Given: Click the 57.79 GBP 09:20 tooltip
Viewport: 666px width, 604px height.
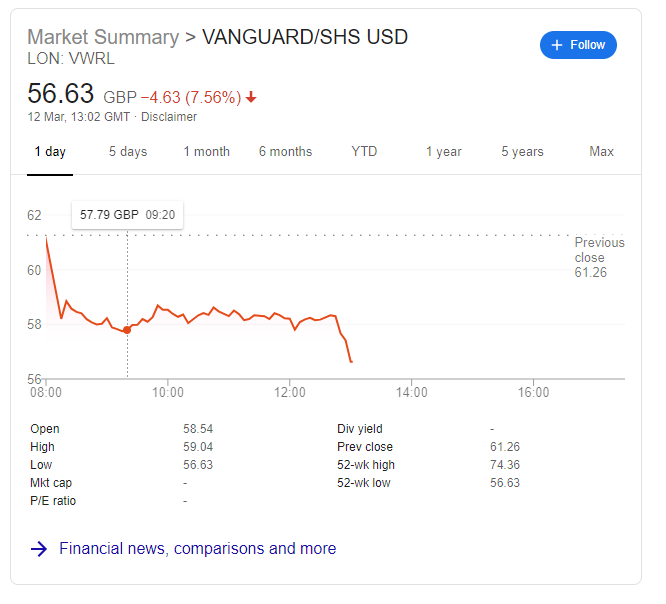Looking at the screenshot, I should tap(127, 215).
